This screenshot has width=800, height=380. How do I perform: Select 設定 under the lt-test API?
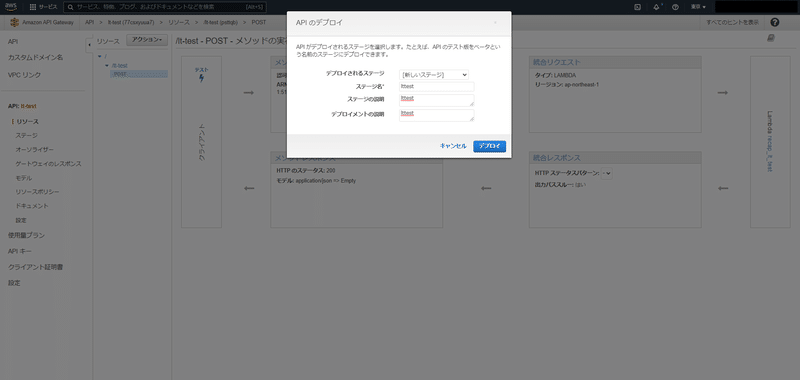point(21,220)
